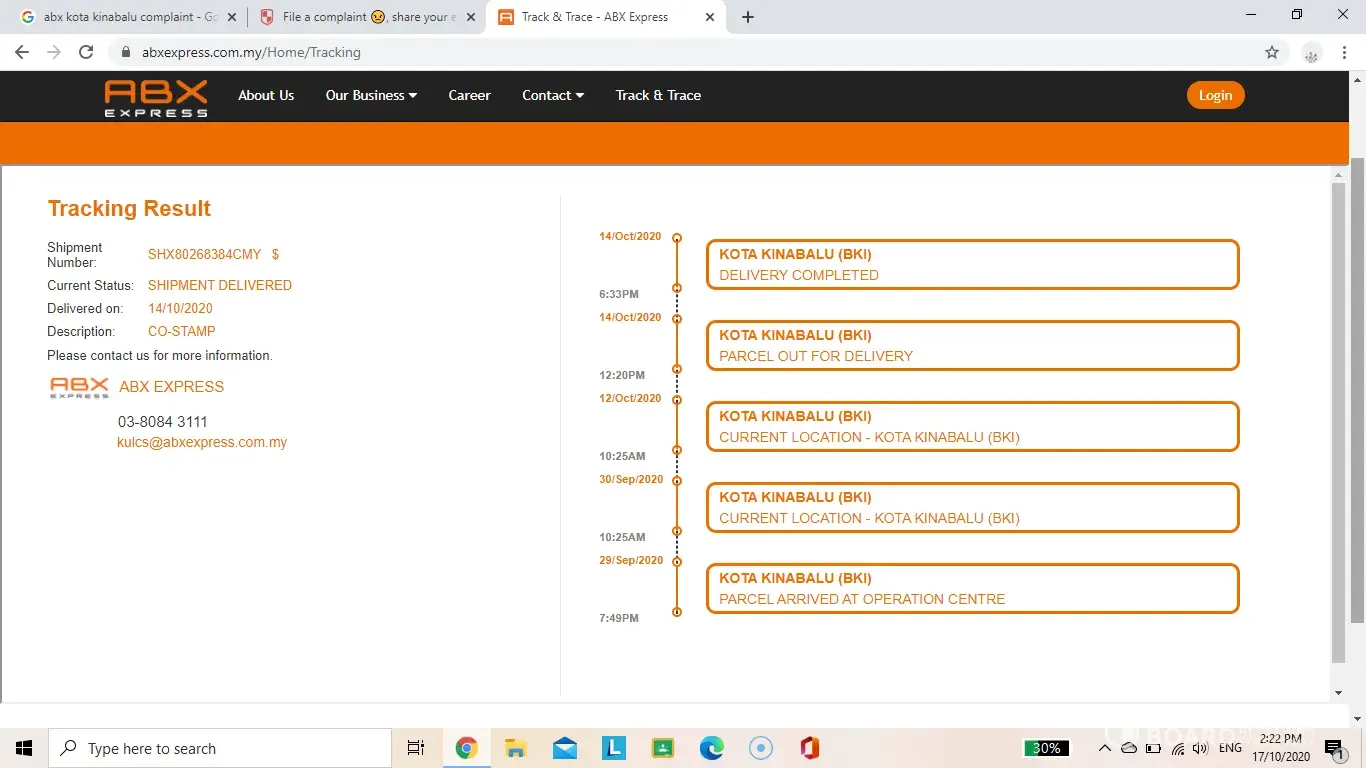The image size is (1366, 768).
Task: Open Chrome's three-dot menu
Action: pos(1344,52)
